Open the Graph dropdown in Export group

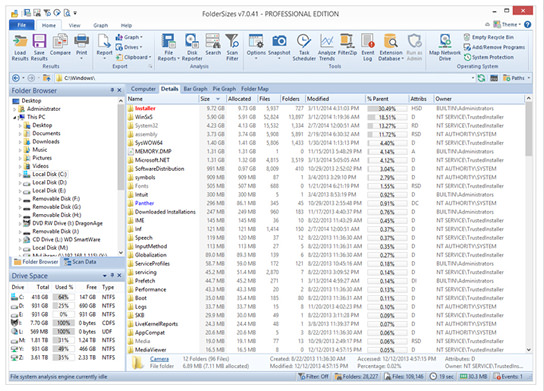point(129,37)
